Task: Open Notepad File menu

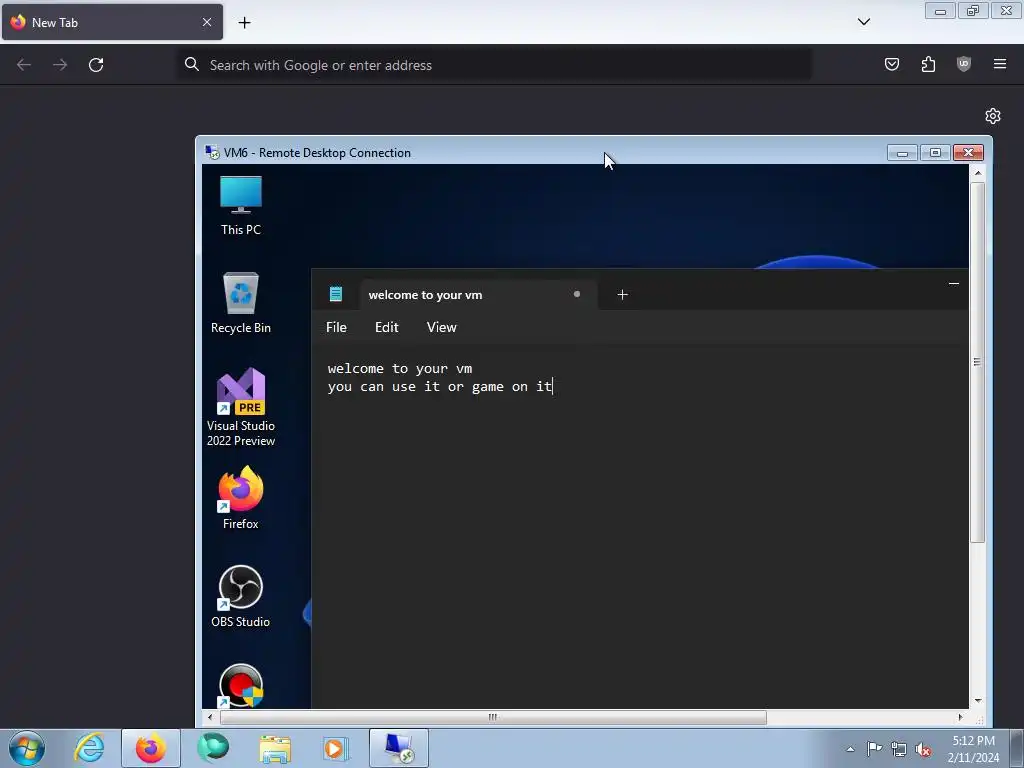Action: 336,327
